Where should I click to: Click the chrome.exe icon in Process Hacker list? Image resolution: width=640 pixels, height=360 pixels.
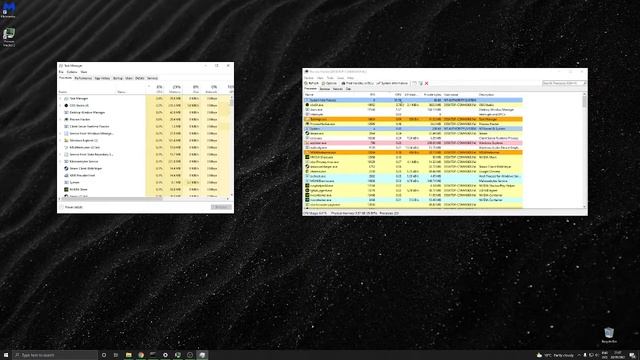click(x=307, y=171)
